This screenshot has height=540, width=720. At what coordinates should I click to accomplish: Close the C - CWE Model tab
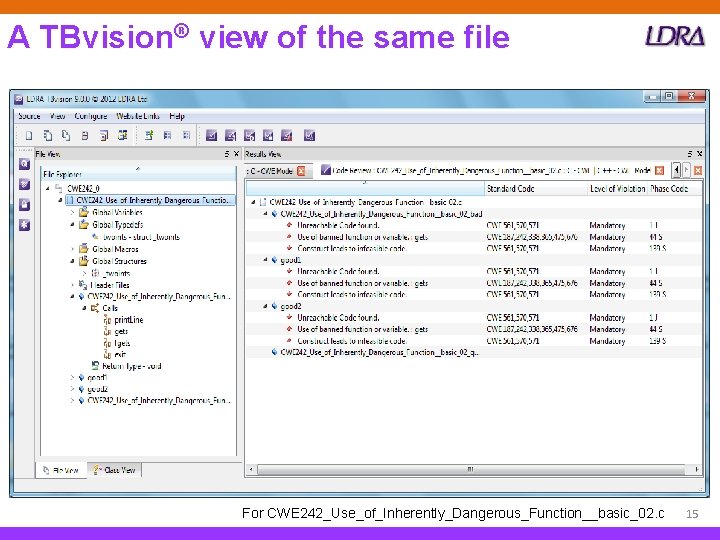click(301, 171)
